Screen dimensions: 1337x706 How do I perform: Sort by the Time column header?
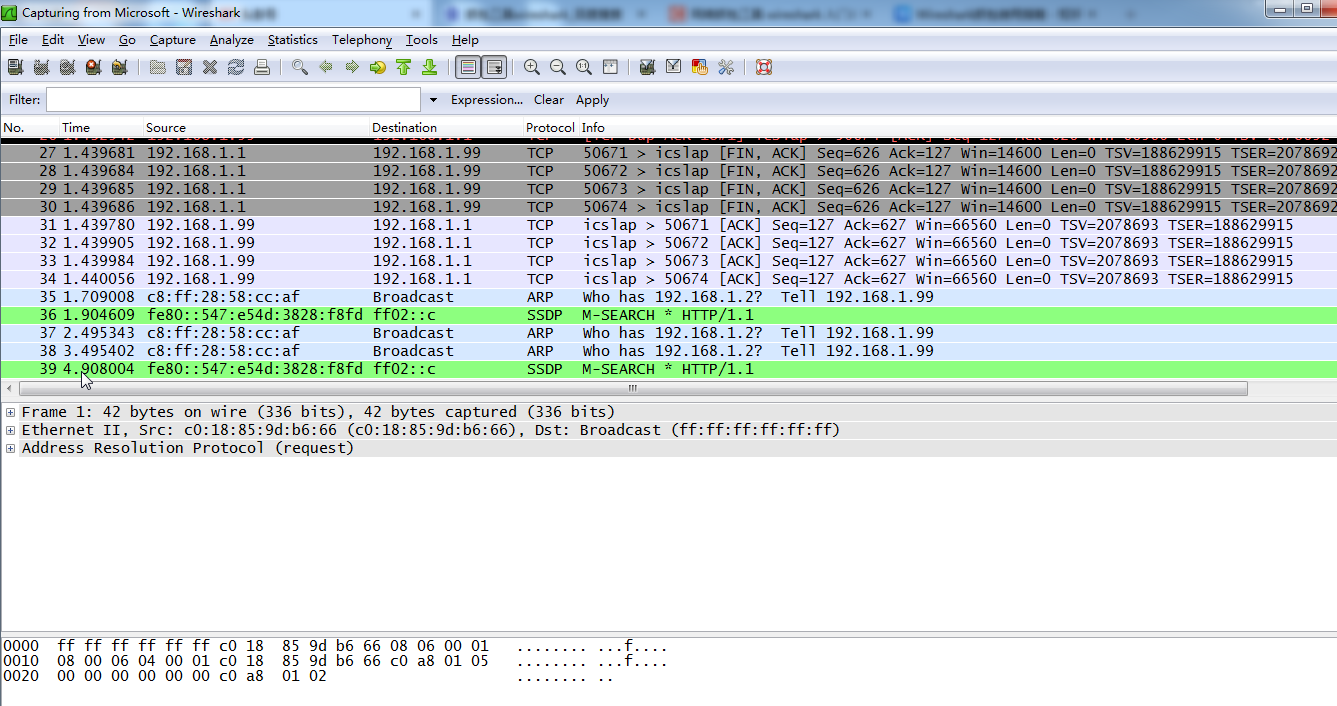pyautogui.click(x=100, y=128)
